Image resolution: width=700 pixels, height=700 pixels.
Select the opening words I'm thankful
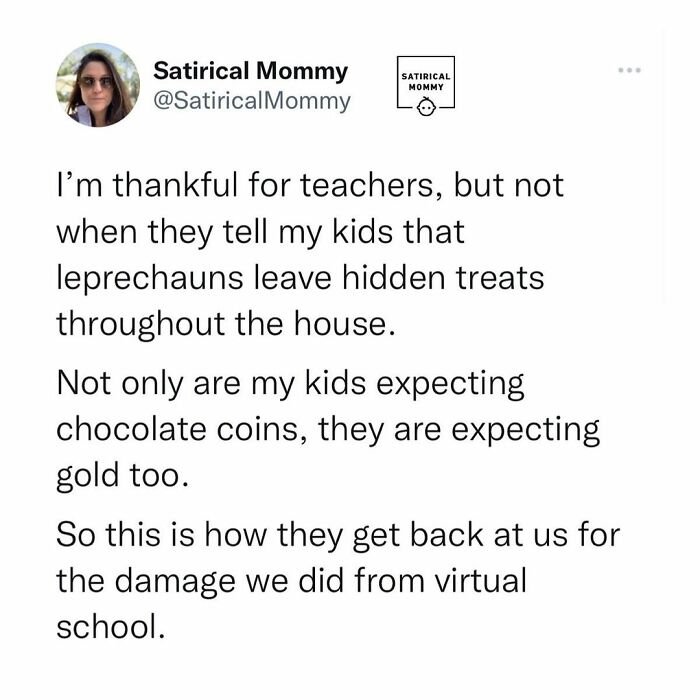pyautogui.click(x=147, y=185)
